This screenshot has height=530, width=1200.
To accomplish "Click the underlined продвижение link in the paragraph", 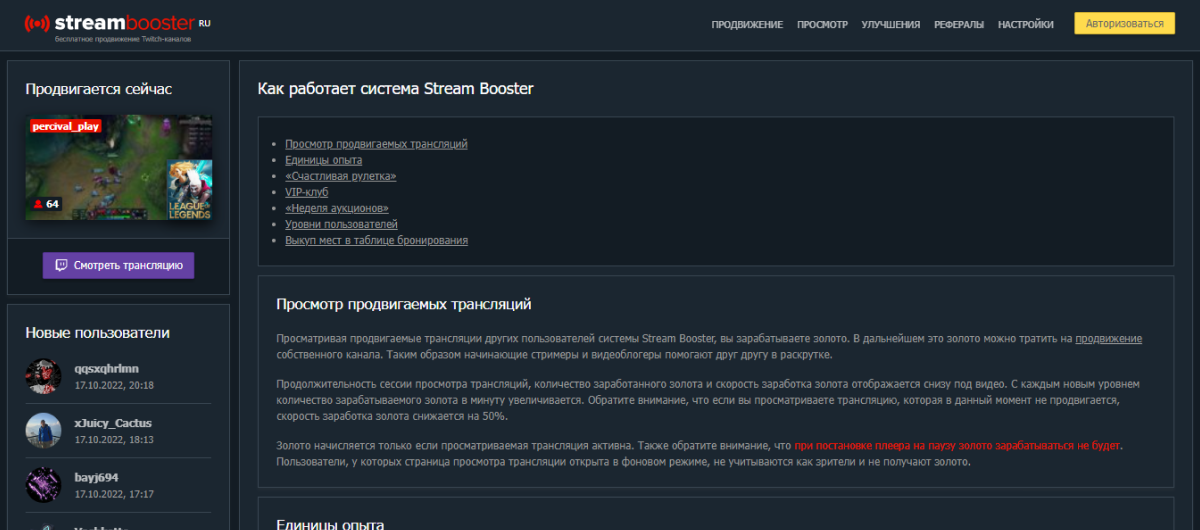I will coord(1108,339).
